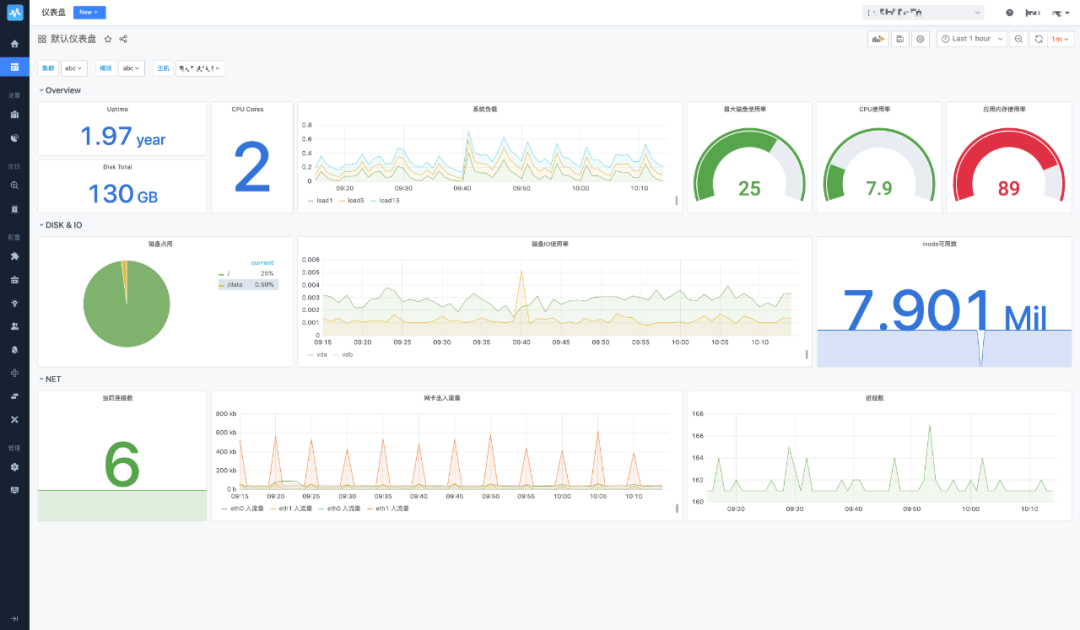This screenshot has width=1080, height=630.
Task: Open the home icon in sidebar
Action: click(x=14, y=43)
